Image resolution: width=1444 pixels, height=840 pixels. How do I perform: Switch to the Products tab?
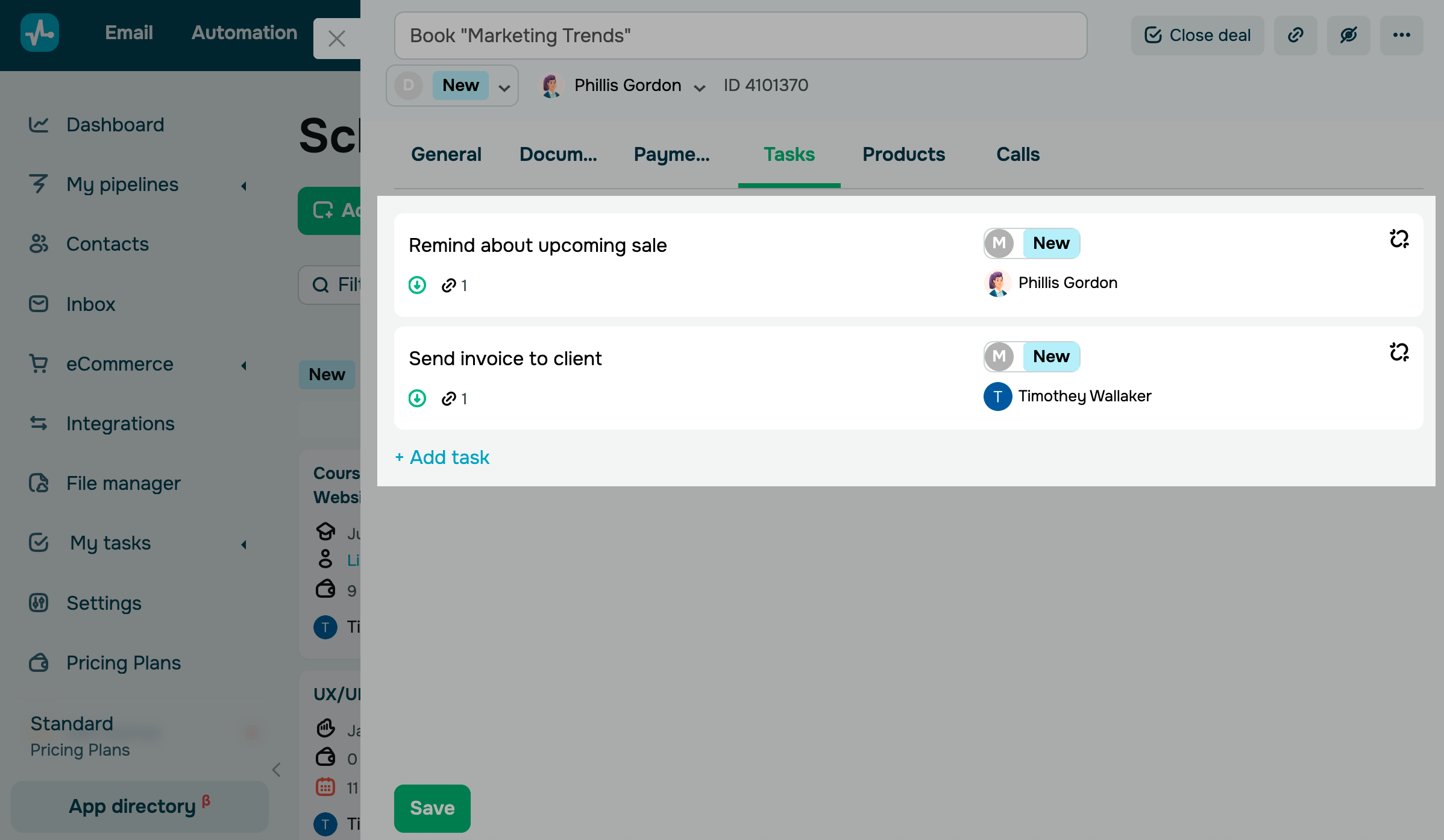pos(903,155)
